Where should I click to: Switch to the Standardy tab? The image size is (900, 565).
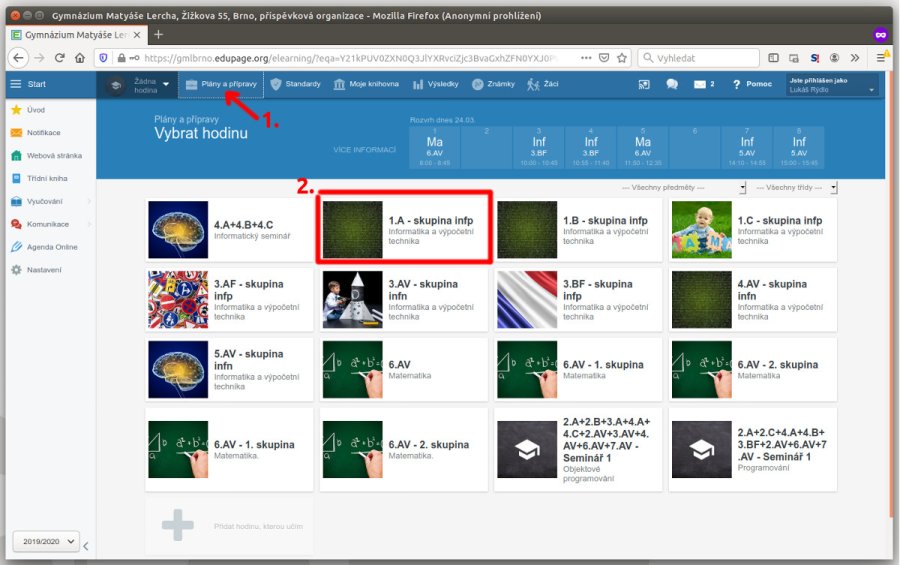click(x=295, y=84)
